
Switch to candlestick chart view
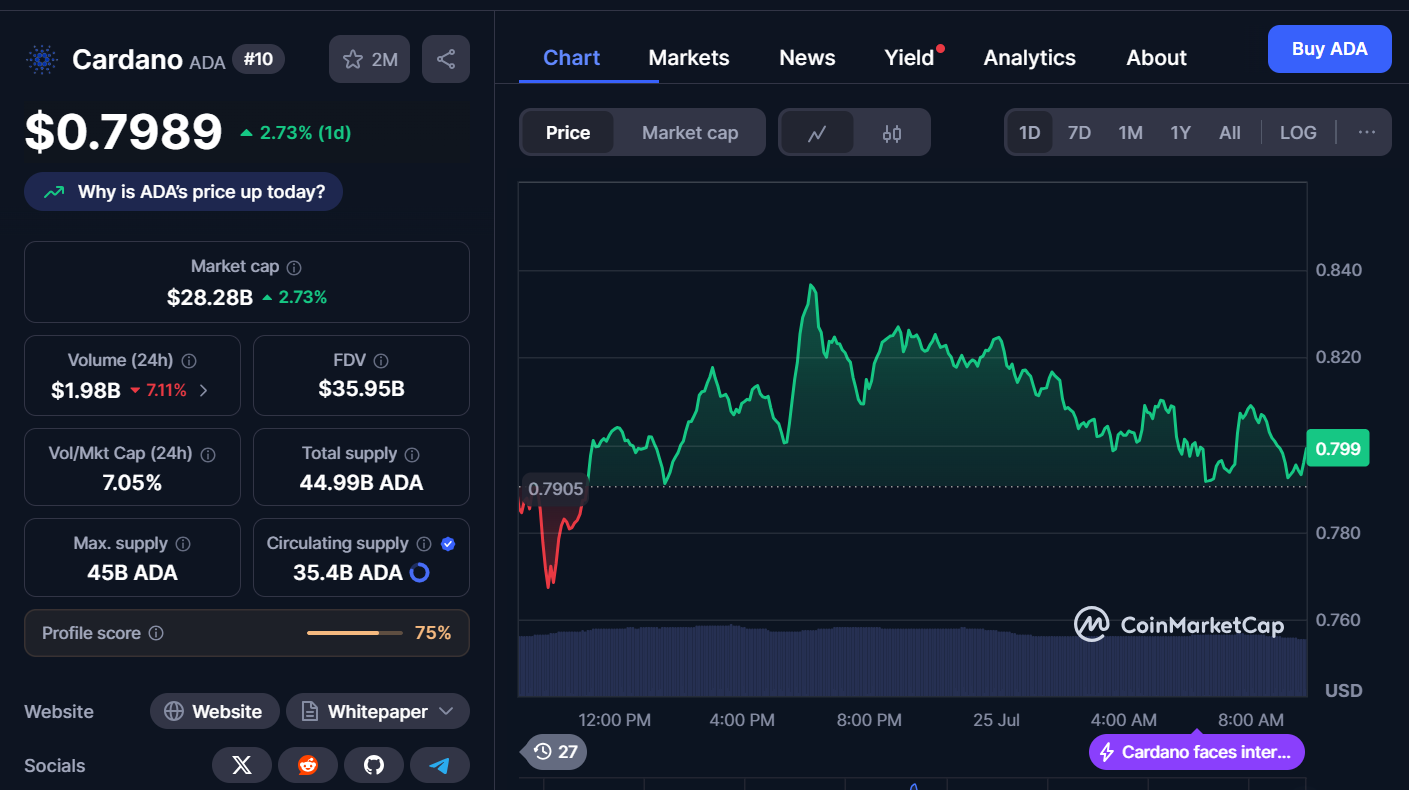(892, 132)
